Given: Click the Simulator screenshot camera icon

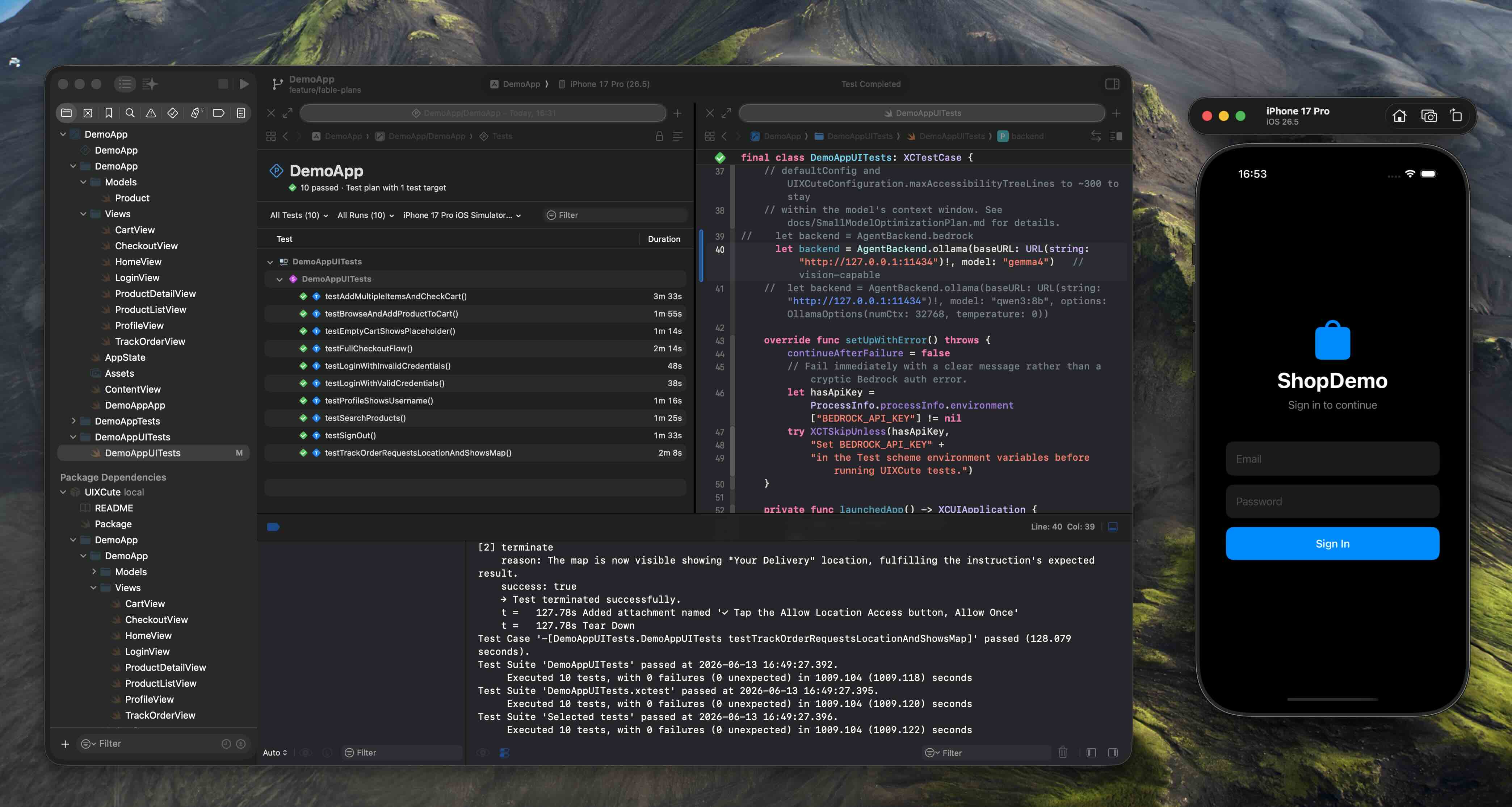Looking at the screenshot, I should pos(1429,116).
